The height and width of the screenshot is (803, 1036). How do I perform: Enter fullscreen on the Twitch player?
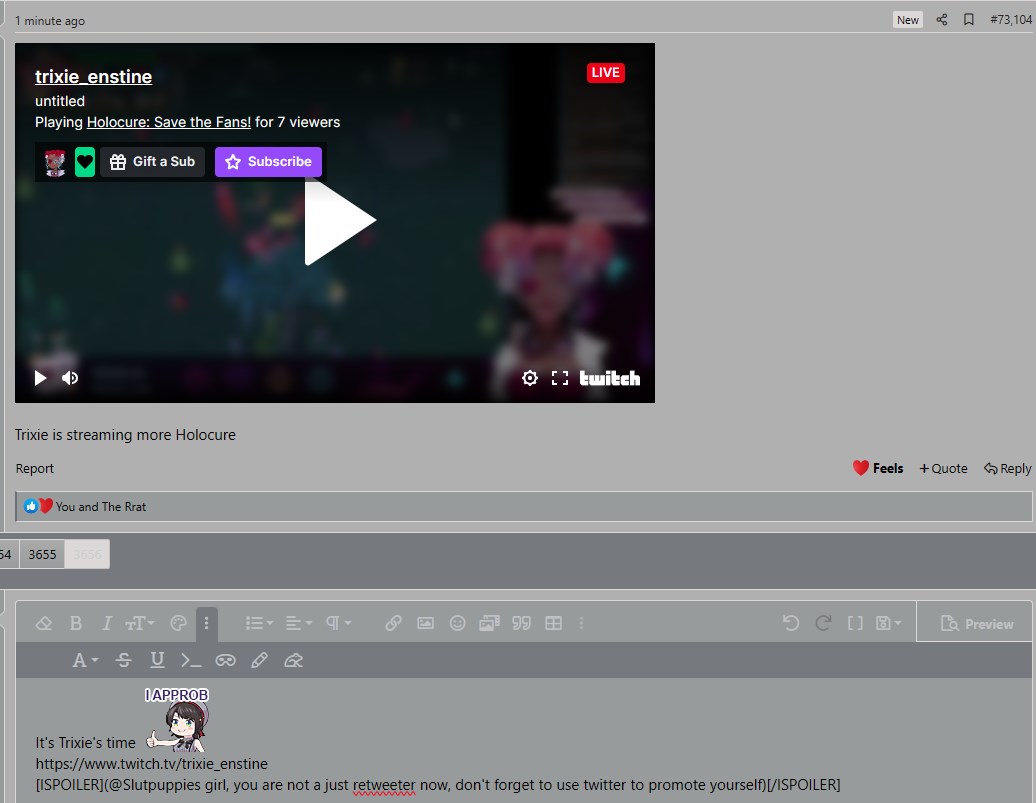click(560, 378)
